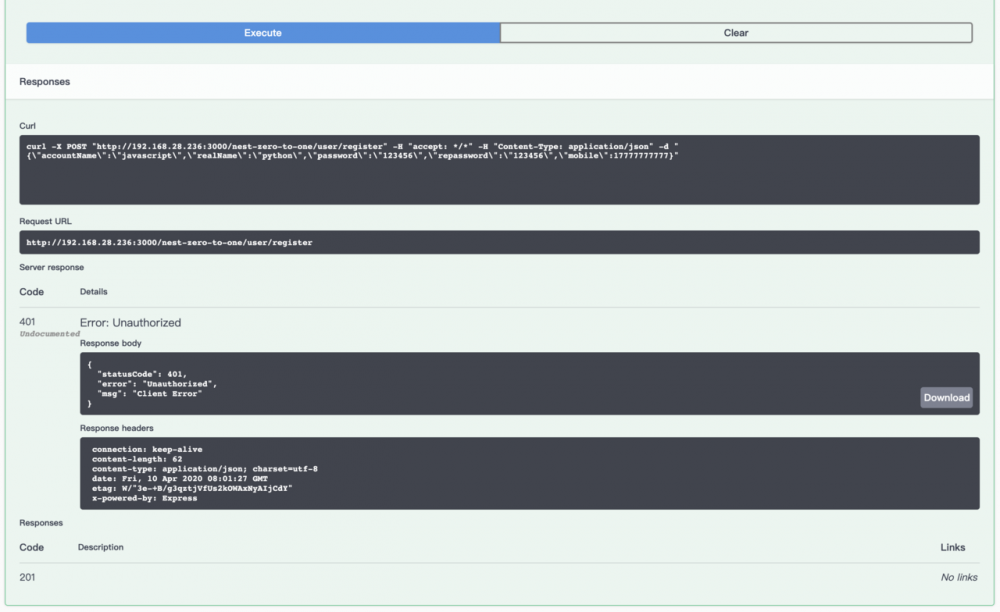This screenshot has width=1000, height=612.
Task: Click the Details column header
Action: (x=92, y=291)
